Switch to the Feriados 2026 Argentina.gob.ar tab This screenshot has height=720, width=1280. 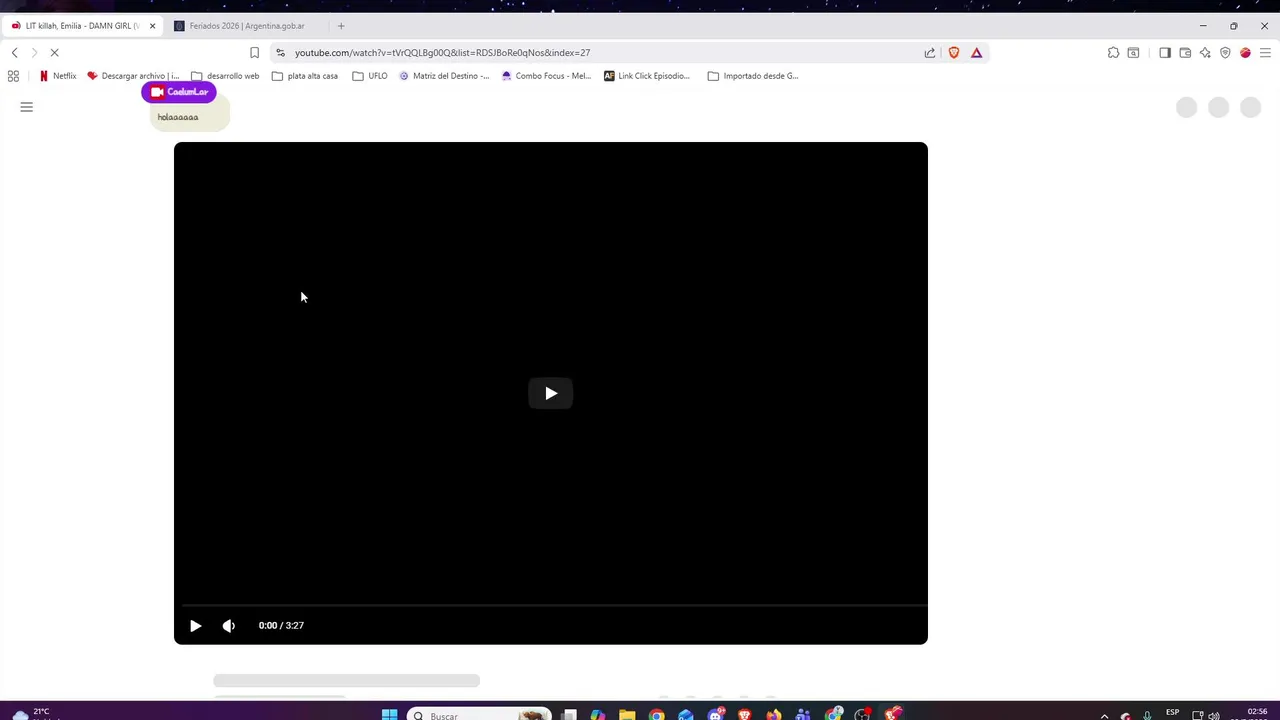(x=246, y=26)
